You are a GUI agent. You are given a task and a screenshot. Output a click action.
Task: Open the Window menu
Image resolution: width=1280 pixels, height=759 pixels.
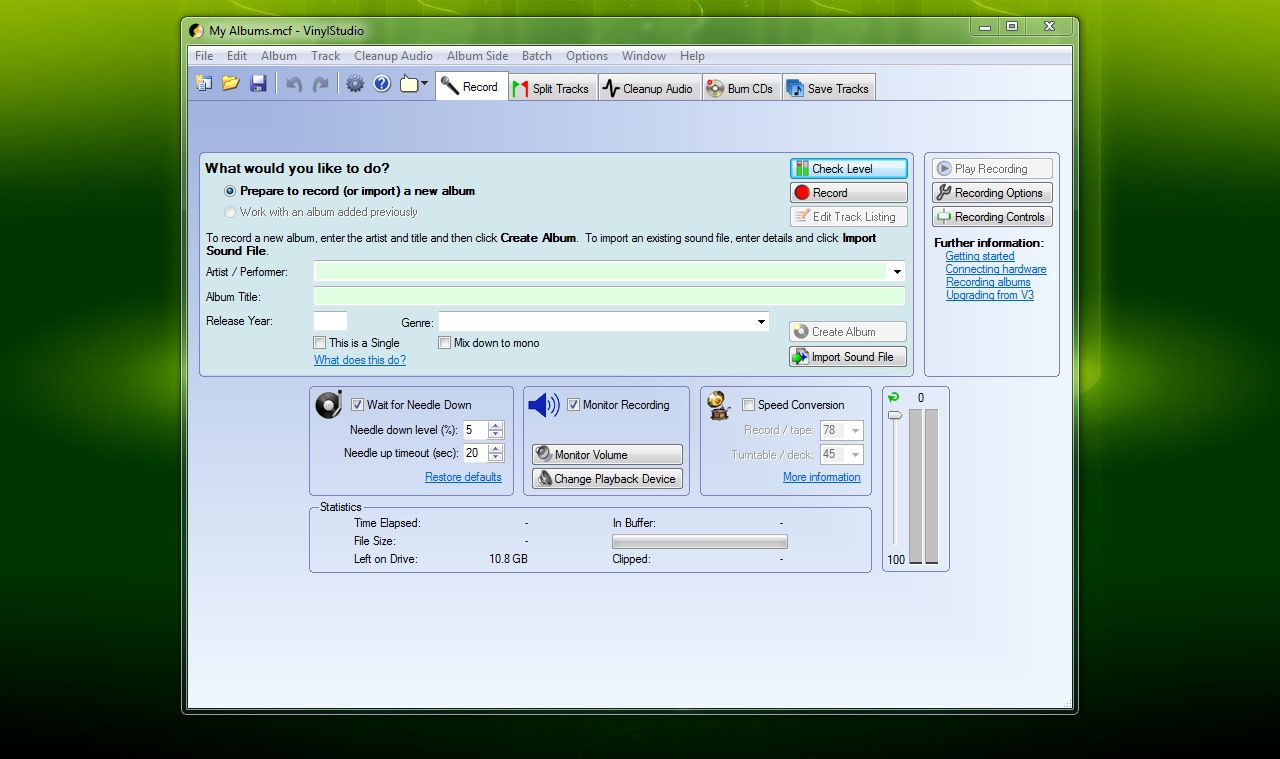pos(644,56)
